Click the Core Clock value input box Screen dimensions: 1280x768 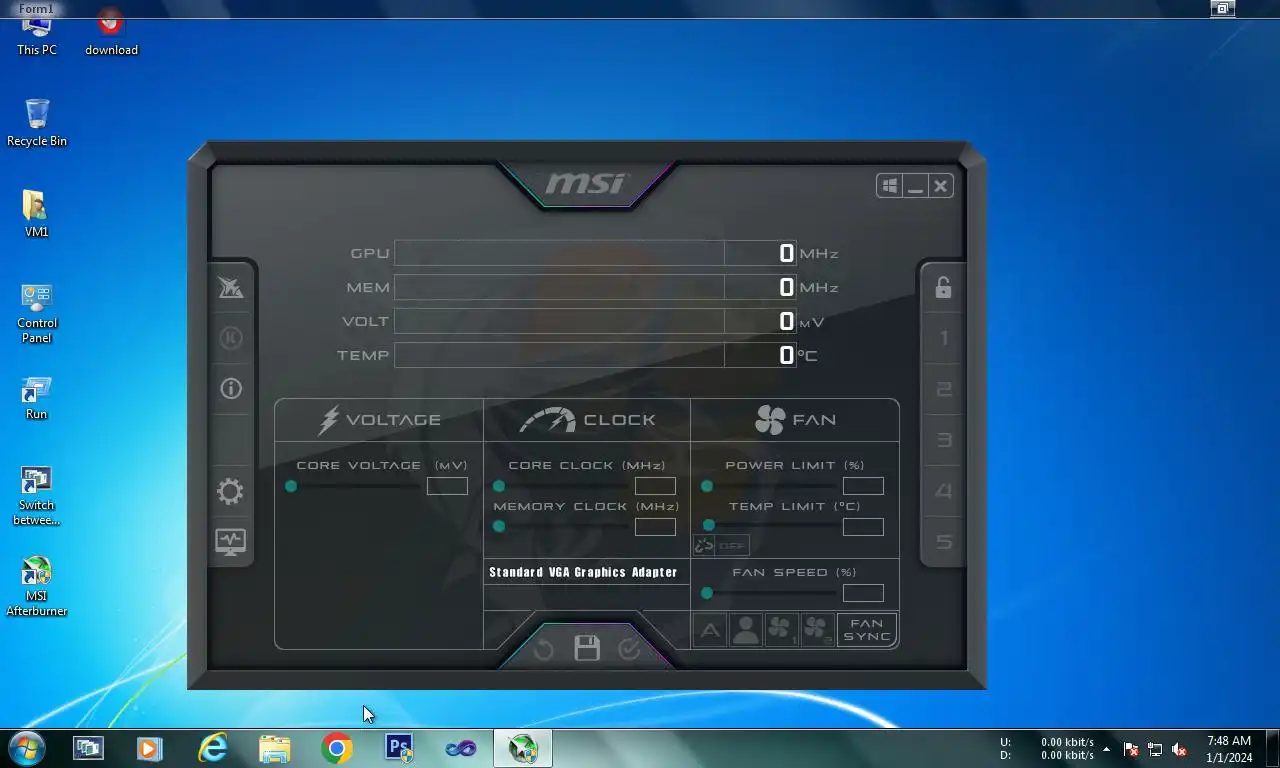pos(655,486)
